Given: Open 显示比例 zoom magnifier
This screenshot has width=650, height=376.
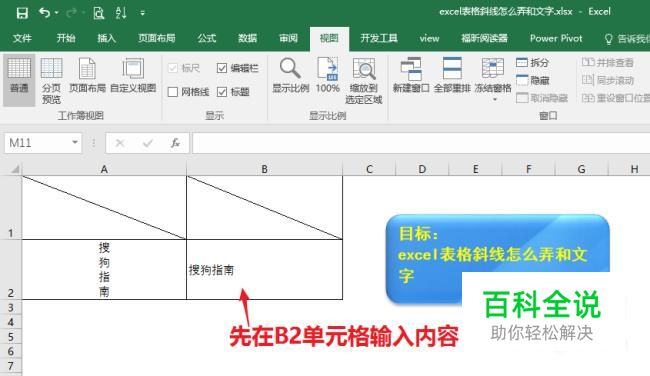Looking at the screenshot, I should point(290,75).
